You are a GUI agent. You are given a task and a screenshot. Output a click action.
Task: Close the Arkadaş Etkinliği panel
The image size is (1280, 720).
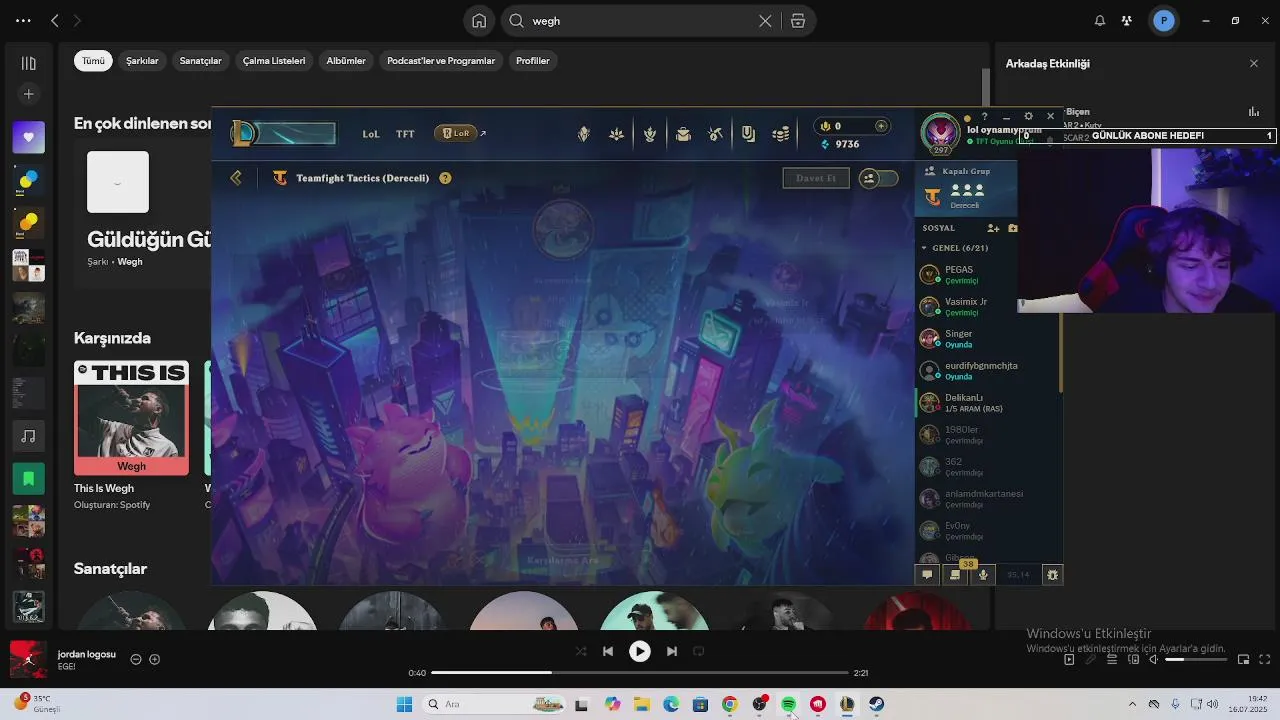1254,63
